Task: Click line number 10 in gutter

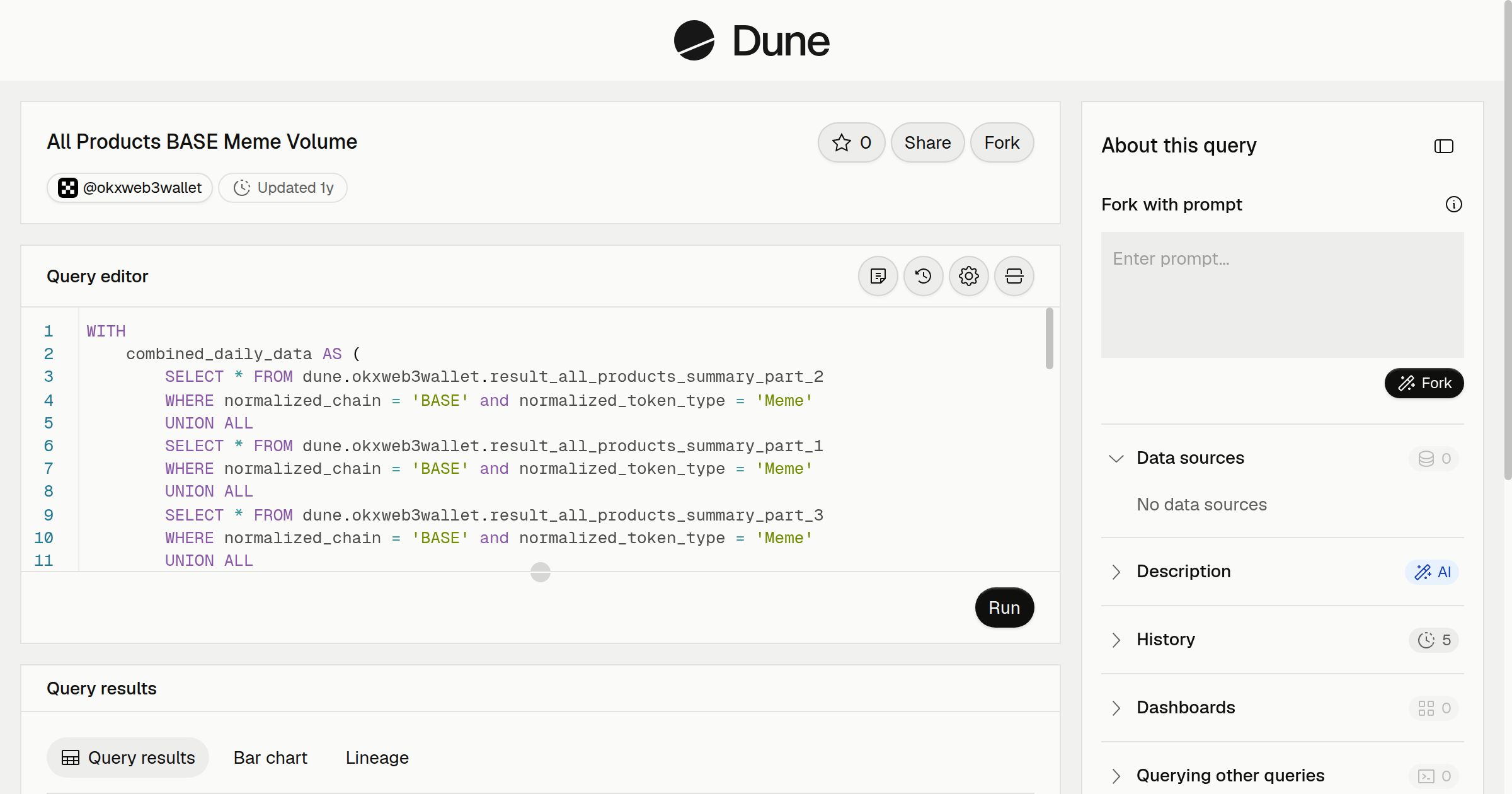Action: (x=43, y=538)
